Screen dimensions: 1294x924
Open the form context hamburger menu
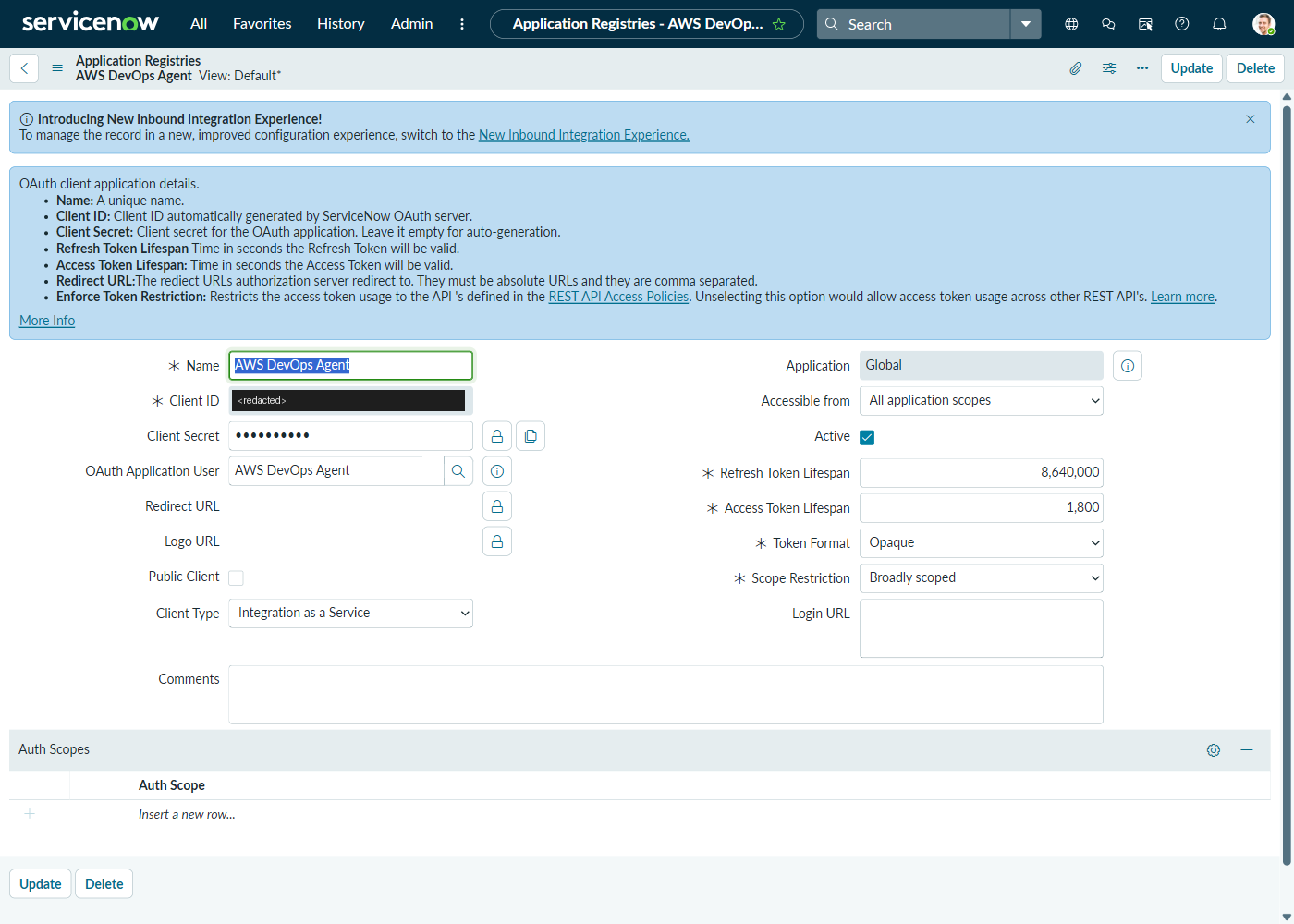[x=57, y=68]
